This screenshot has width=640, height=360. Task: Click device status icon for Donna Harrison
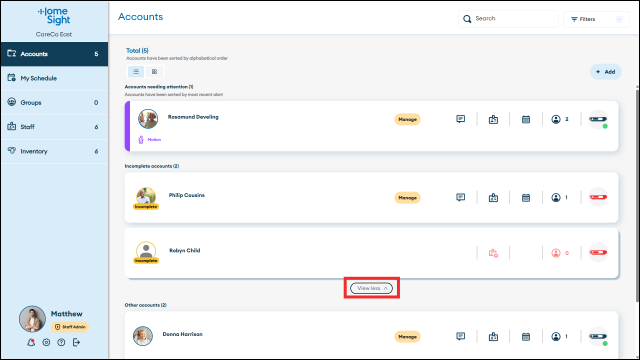(x=598, y=336)
